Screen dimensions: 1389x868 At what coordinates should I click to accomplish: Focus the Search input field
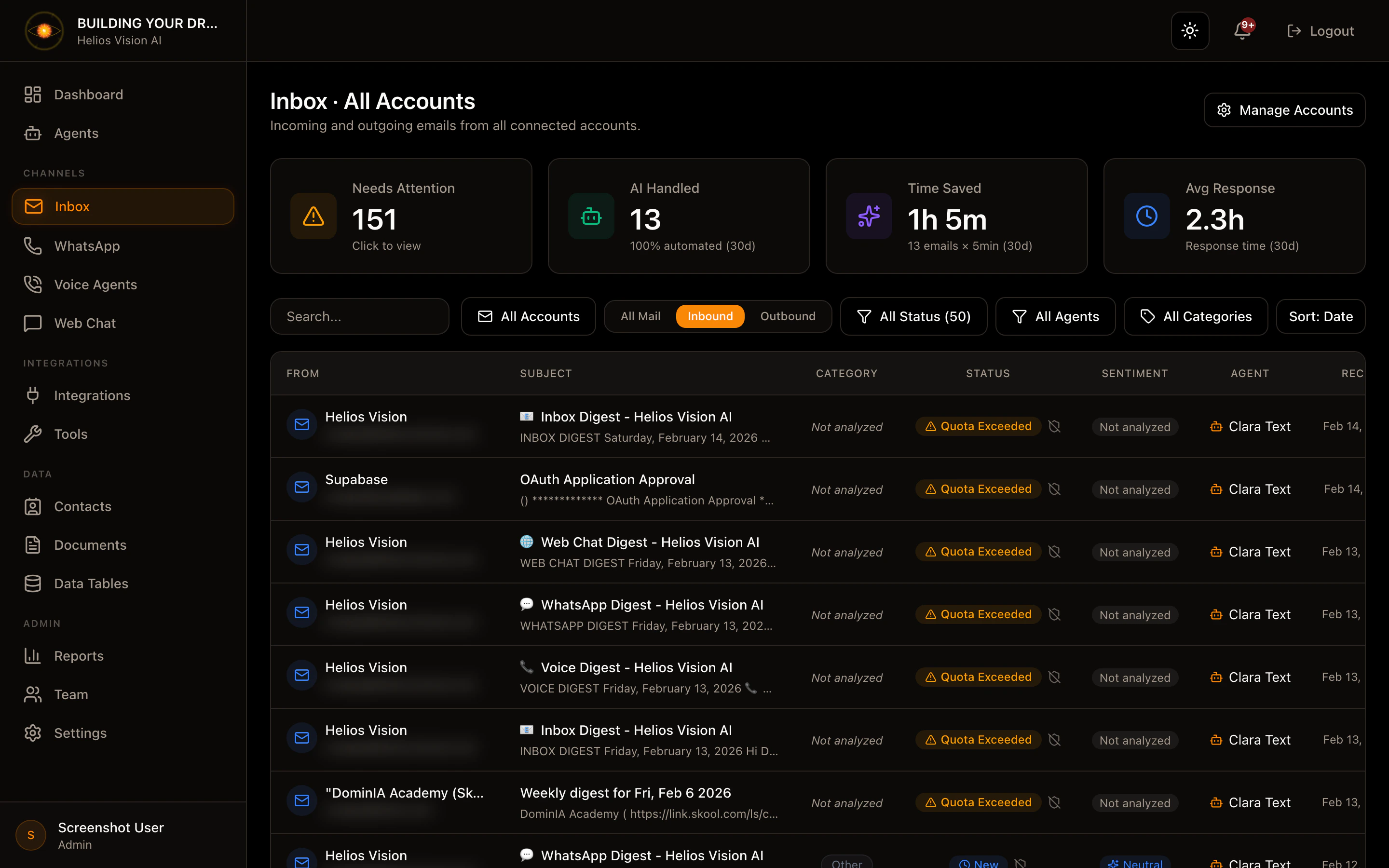tap(359, 316)
